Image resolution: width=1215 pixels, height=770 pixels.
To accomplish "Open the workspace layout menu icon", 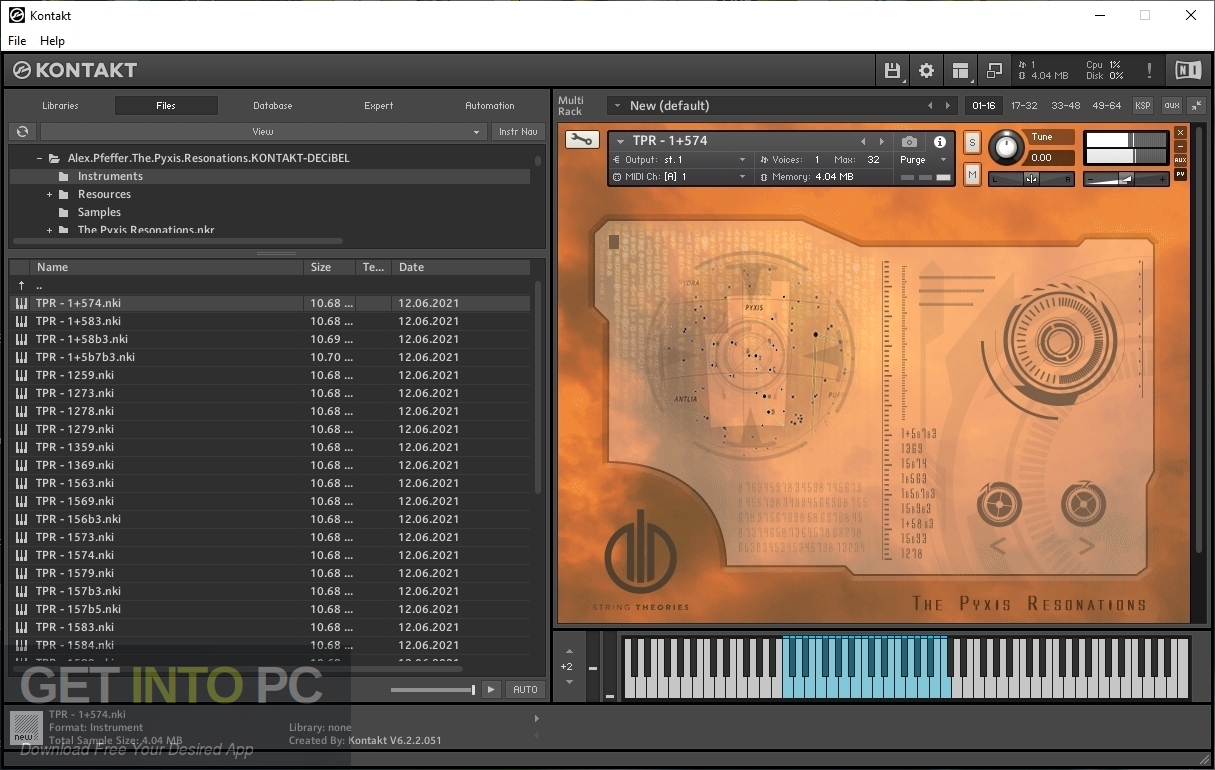I will 961,70.
